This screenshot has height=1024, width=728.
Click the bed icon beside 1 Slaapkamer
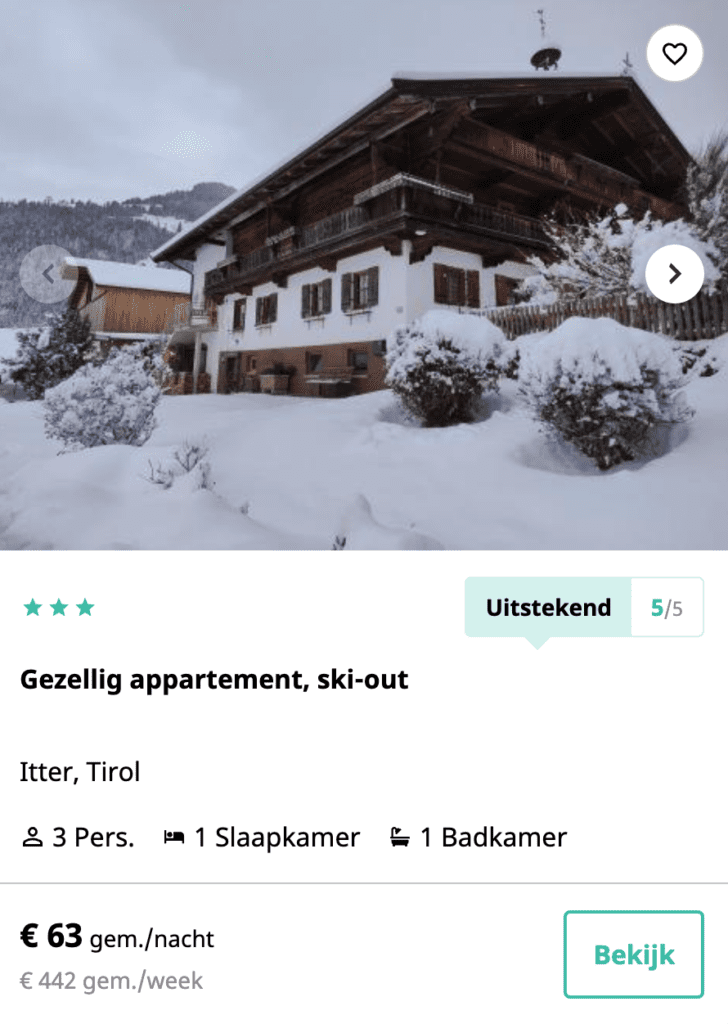pos(174,837)
